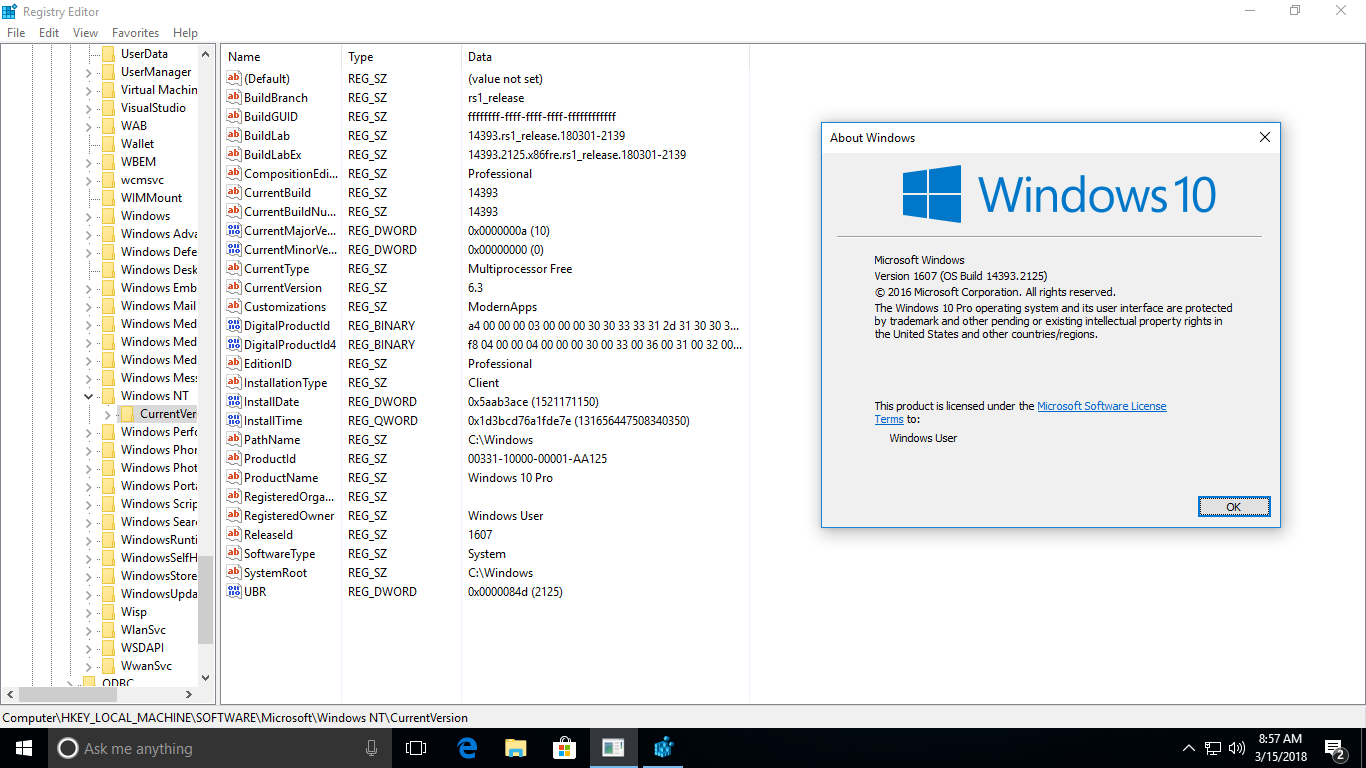Click the network icon in system tray
The width and height of the screenshot is (1366, 768).
coord(1213,748)
